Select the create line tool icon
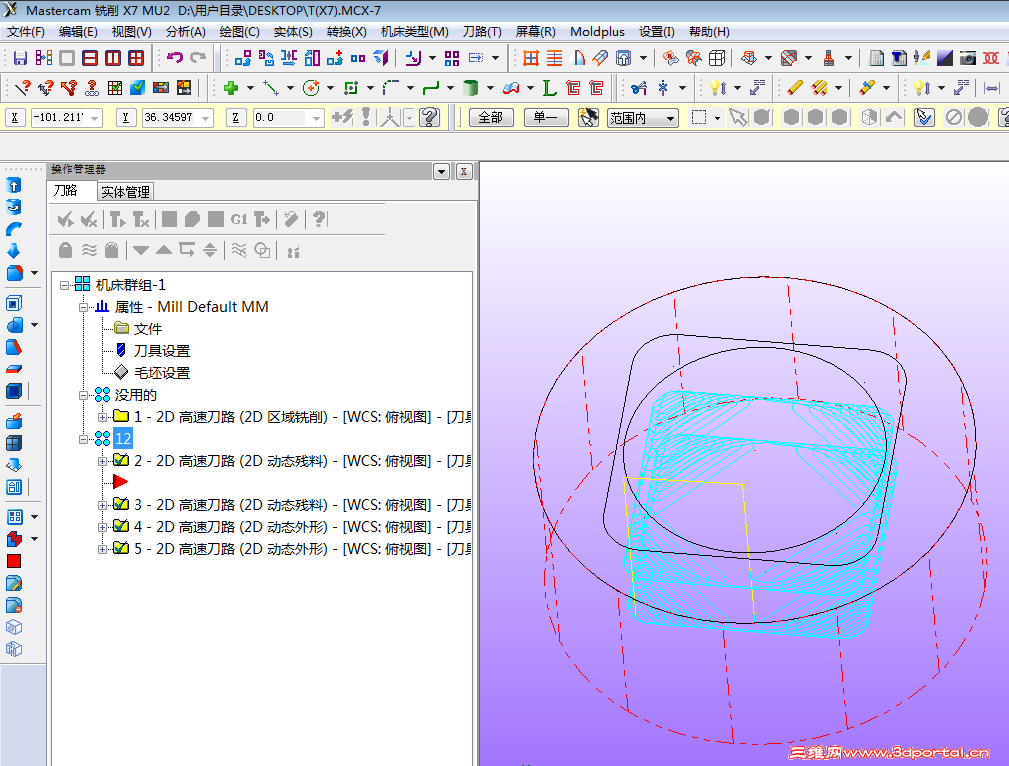Screen dimensions: 1009x766 coord(271,88)
